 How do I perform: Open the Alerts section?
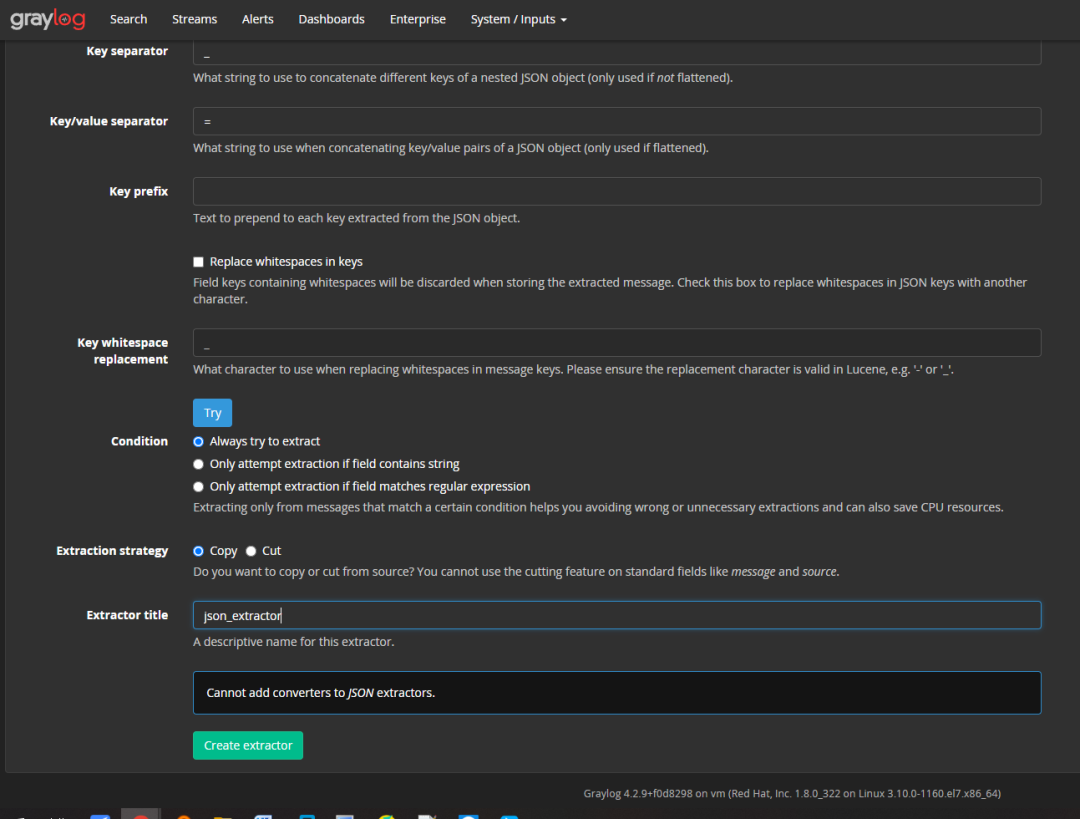tap(257, 18)
